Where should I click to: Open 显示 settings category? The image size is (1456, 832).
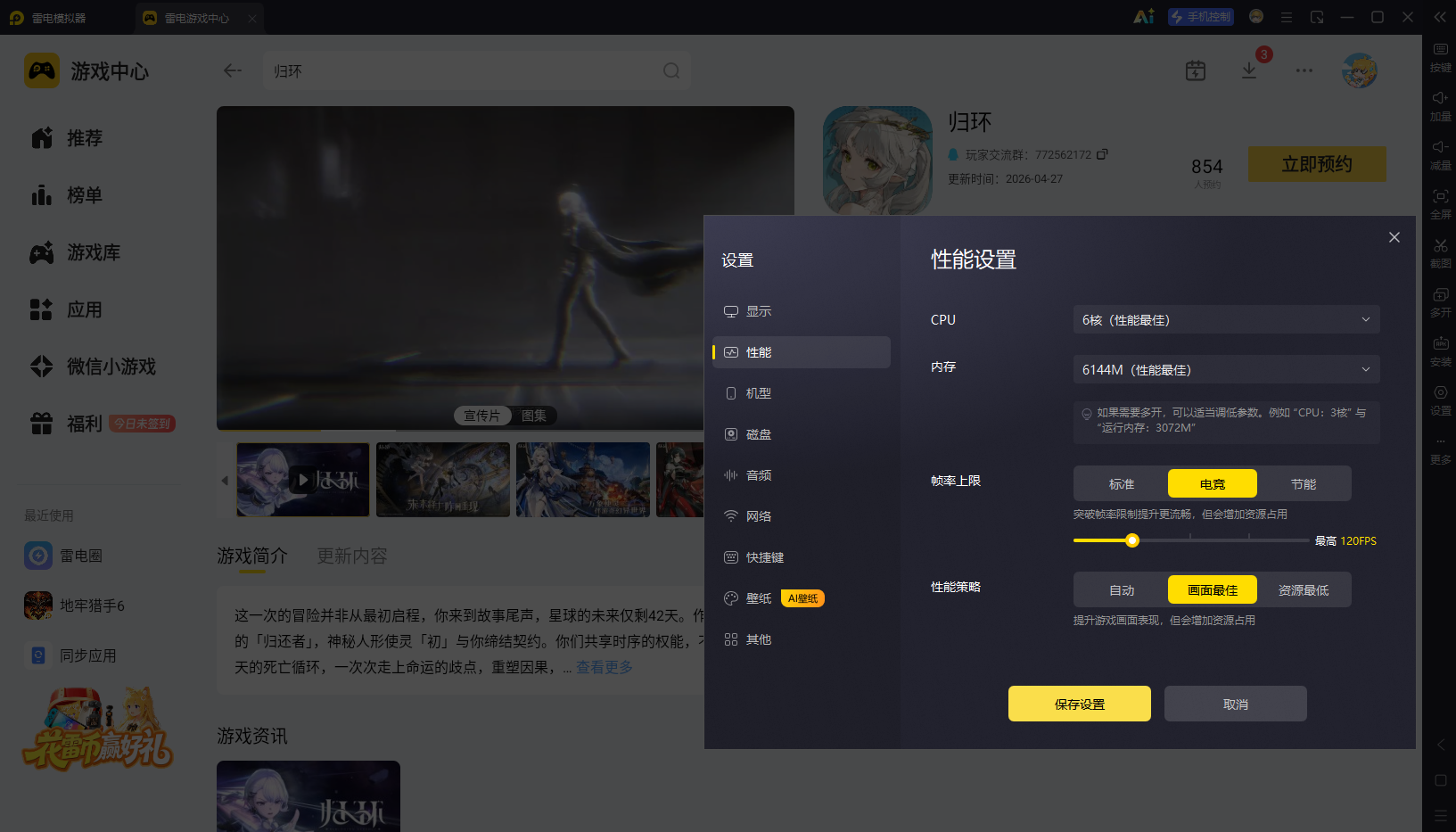click(802, 311)
